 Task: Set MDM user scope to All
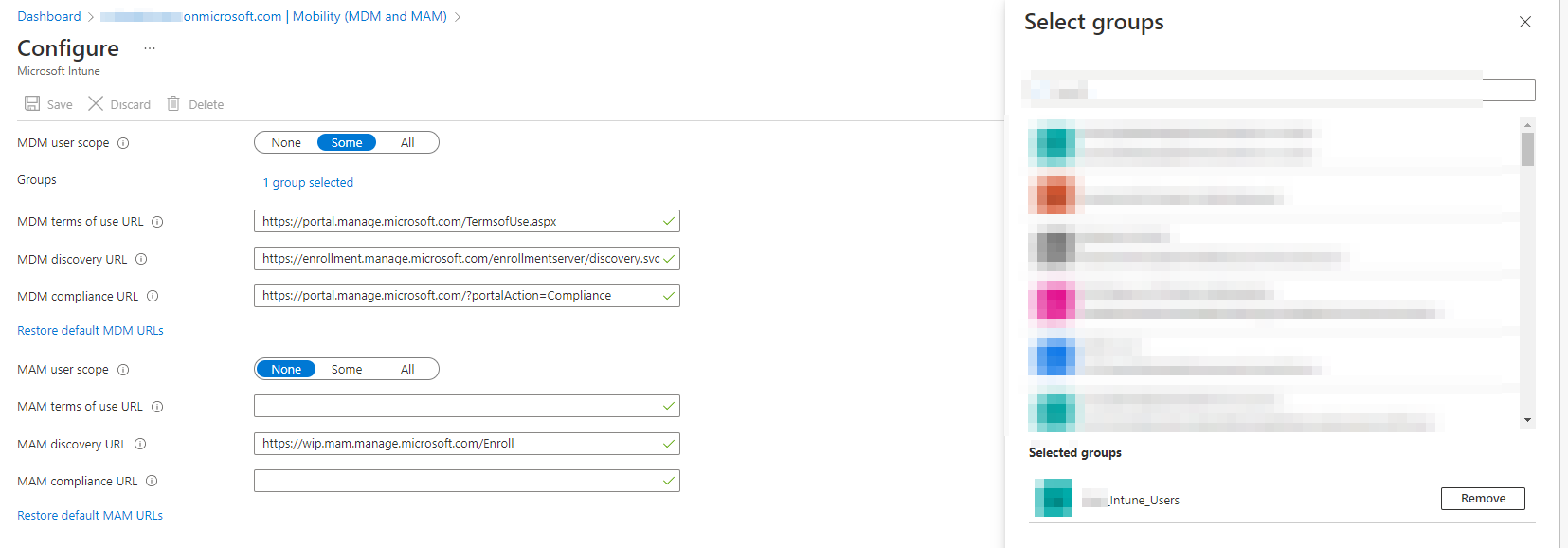[407, 142]
